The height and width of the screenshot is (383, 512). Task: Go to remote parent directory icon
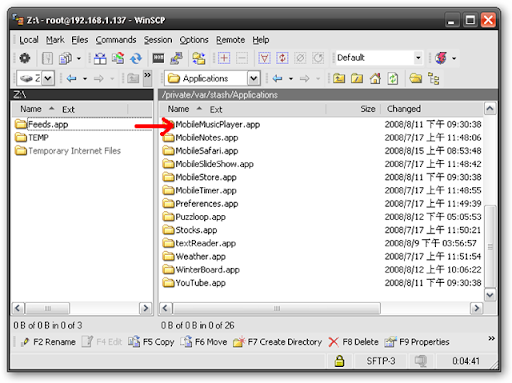[339, 79]
